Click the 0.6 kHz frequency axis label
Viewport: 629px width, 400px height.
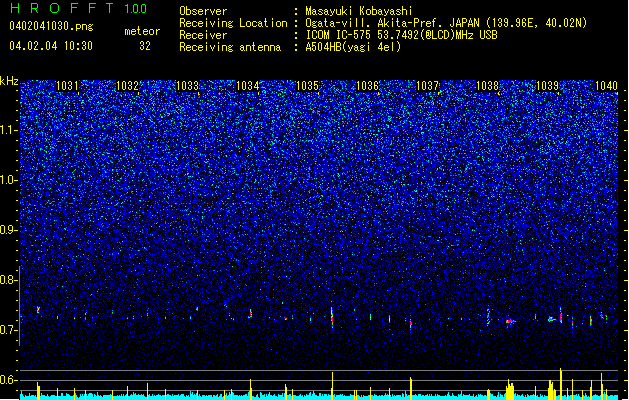(9, 380)
